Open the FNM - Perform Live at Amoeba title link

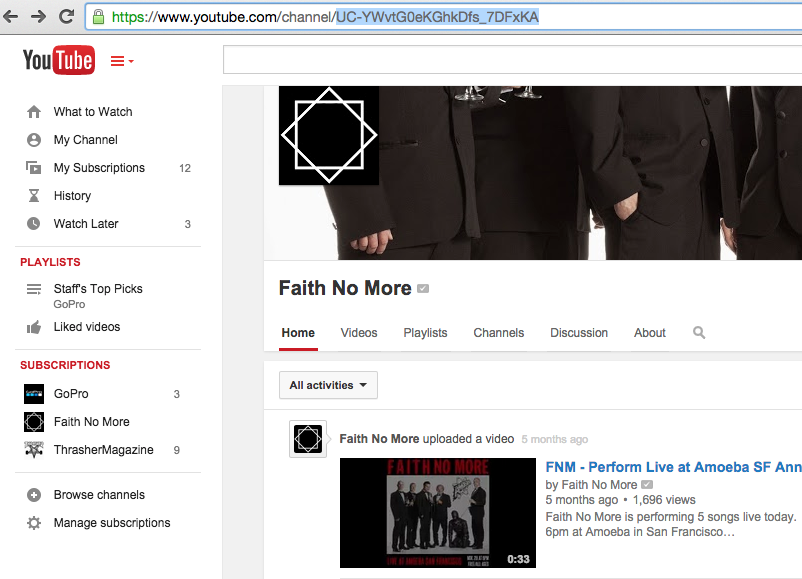click(674, 467)
